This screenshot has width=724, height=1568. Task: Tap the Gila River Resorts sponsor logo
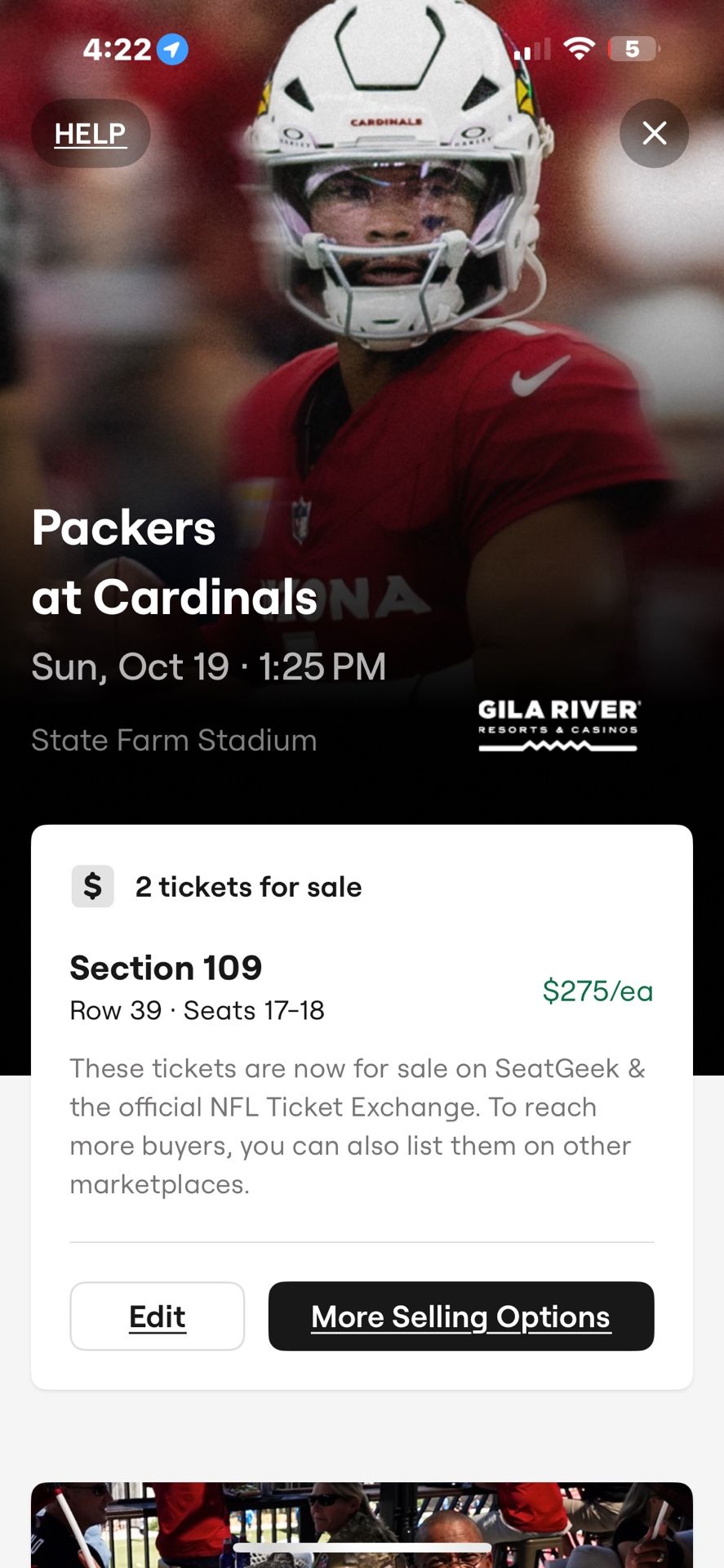[557, 724]
